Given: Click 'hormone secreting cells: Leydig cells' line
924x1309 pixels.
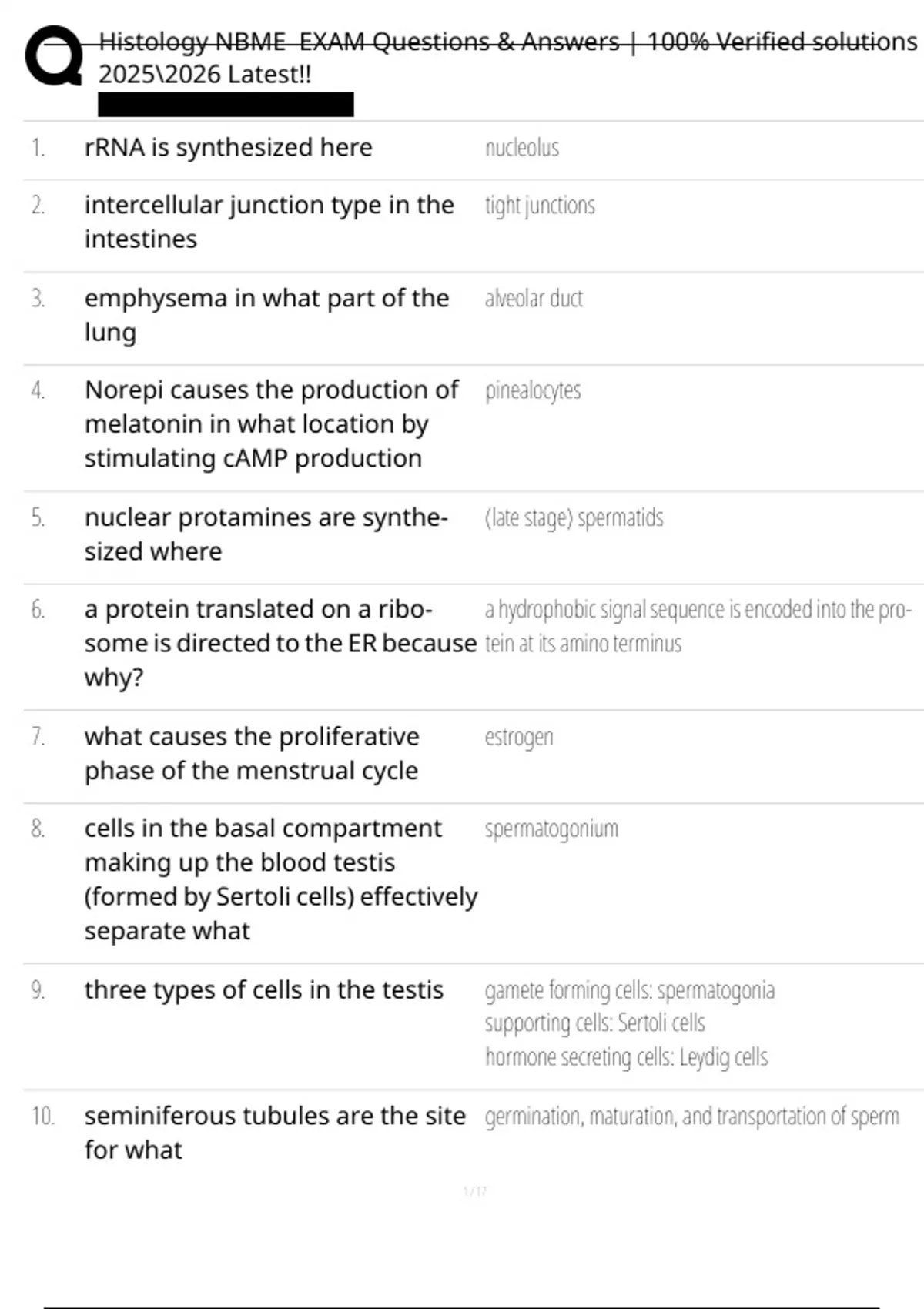Looking at the screenshot, I should pos(626,1057).
